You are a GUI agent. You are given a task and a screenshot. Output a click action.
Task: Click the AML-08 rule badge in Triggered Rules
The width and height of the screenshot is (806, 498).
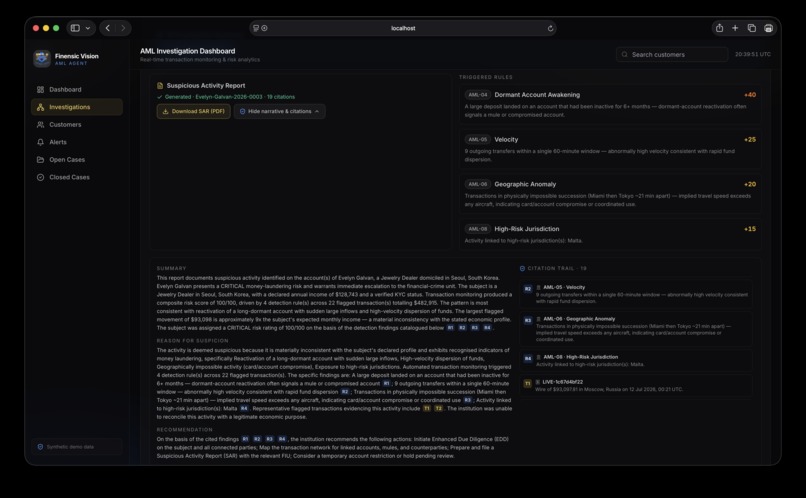(x=478, y=229)
